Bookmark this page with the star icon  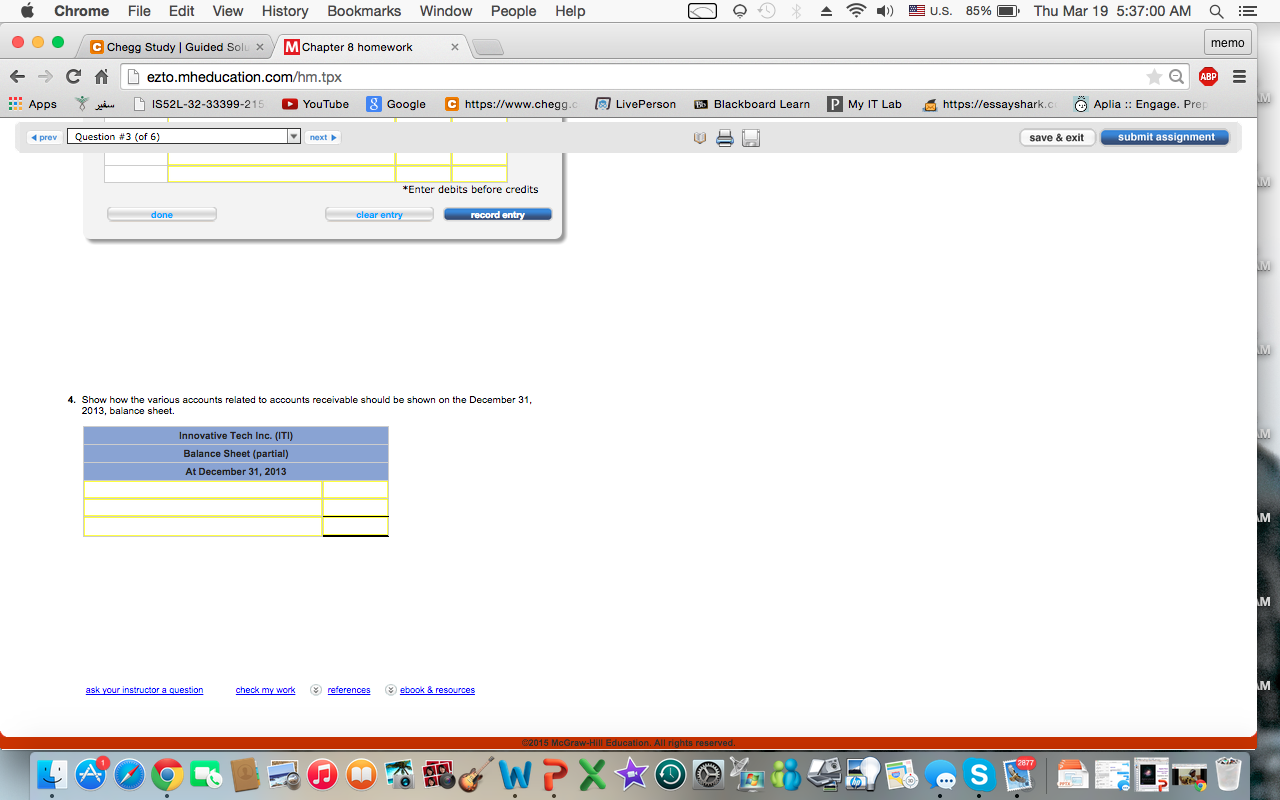pyautogui.click(x=1154, y=77)
